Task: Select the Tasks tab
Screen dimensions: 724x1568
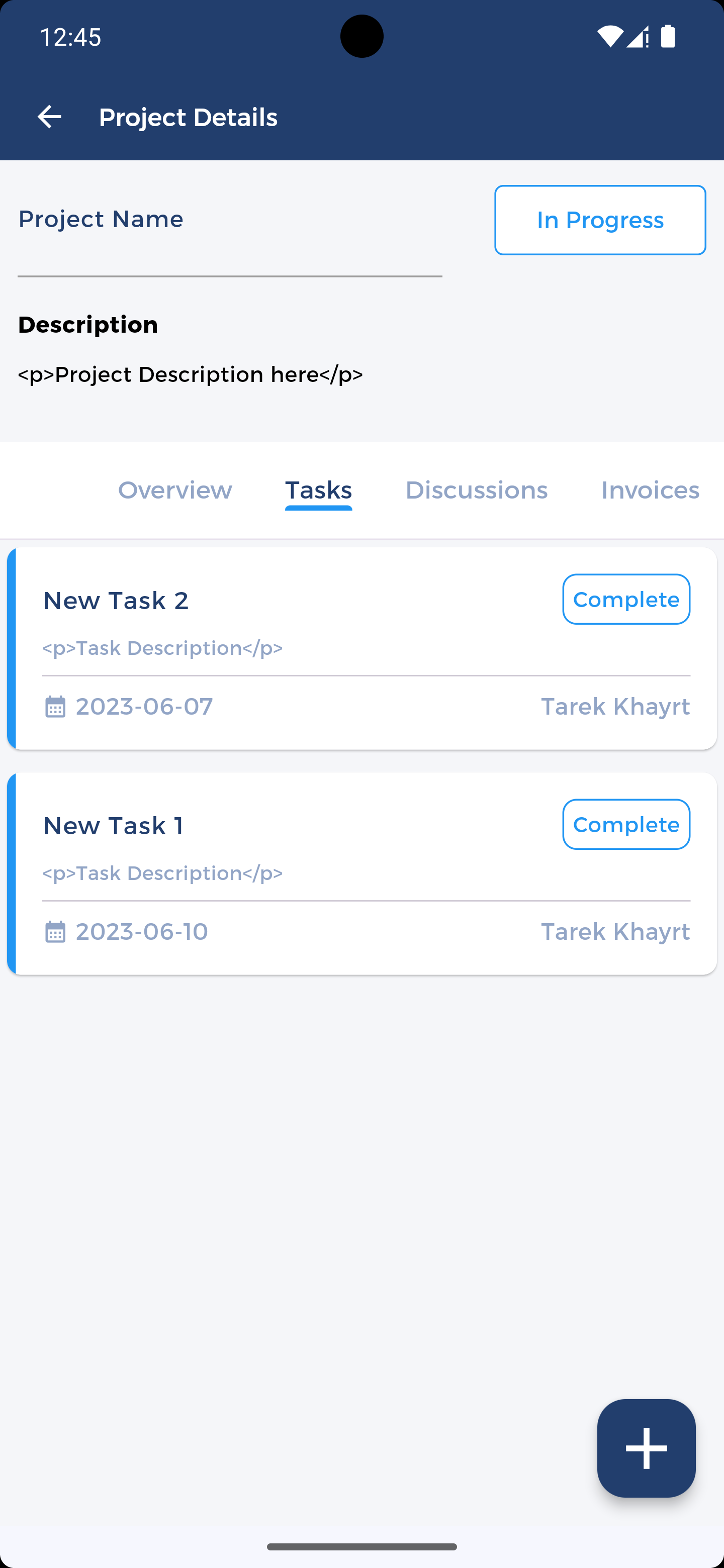Action: coord(318,490)
